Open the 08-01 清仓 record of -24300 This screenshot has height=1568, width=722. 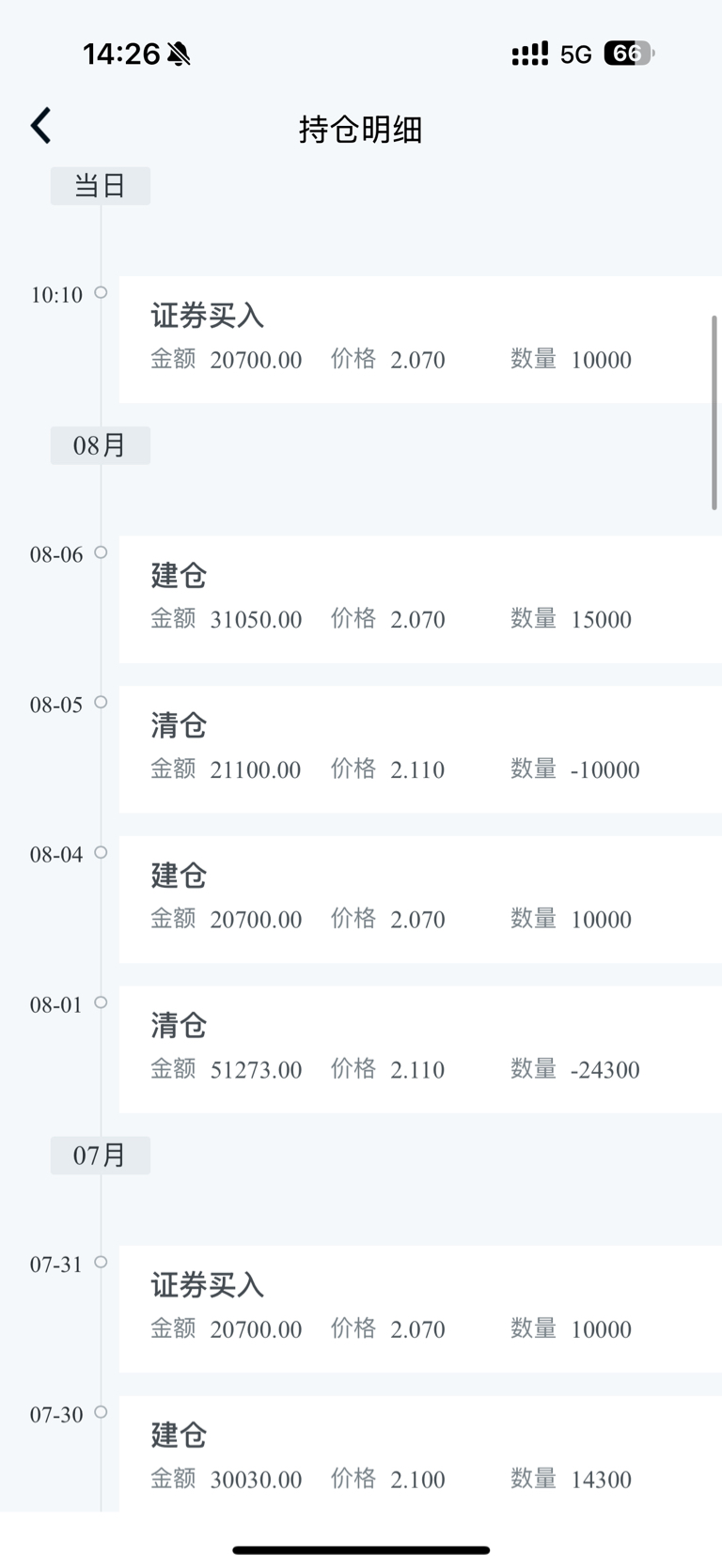(x=420, y=1049)
